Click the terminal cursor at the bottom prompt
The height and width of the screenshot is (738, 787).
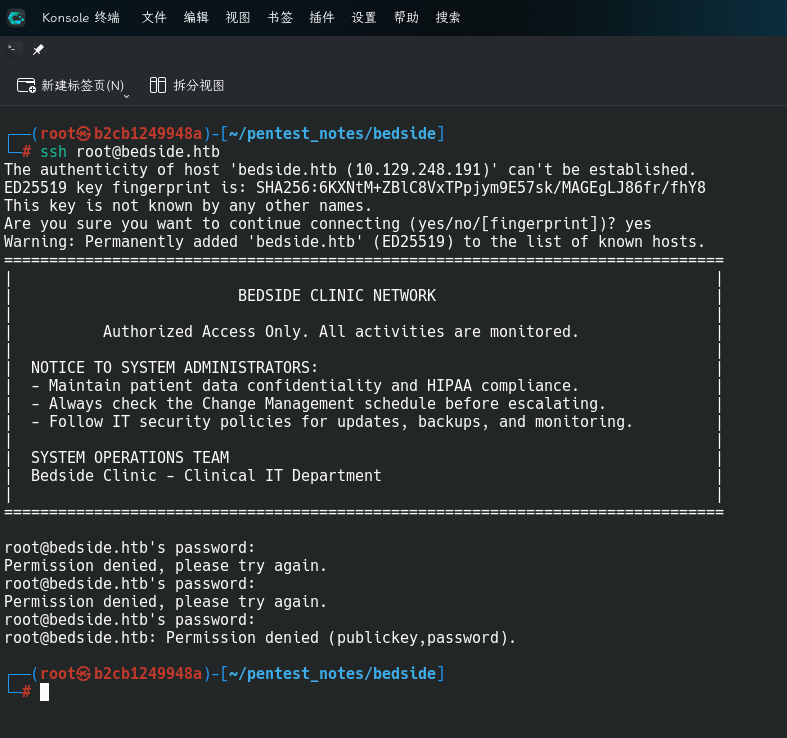45,692
